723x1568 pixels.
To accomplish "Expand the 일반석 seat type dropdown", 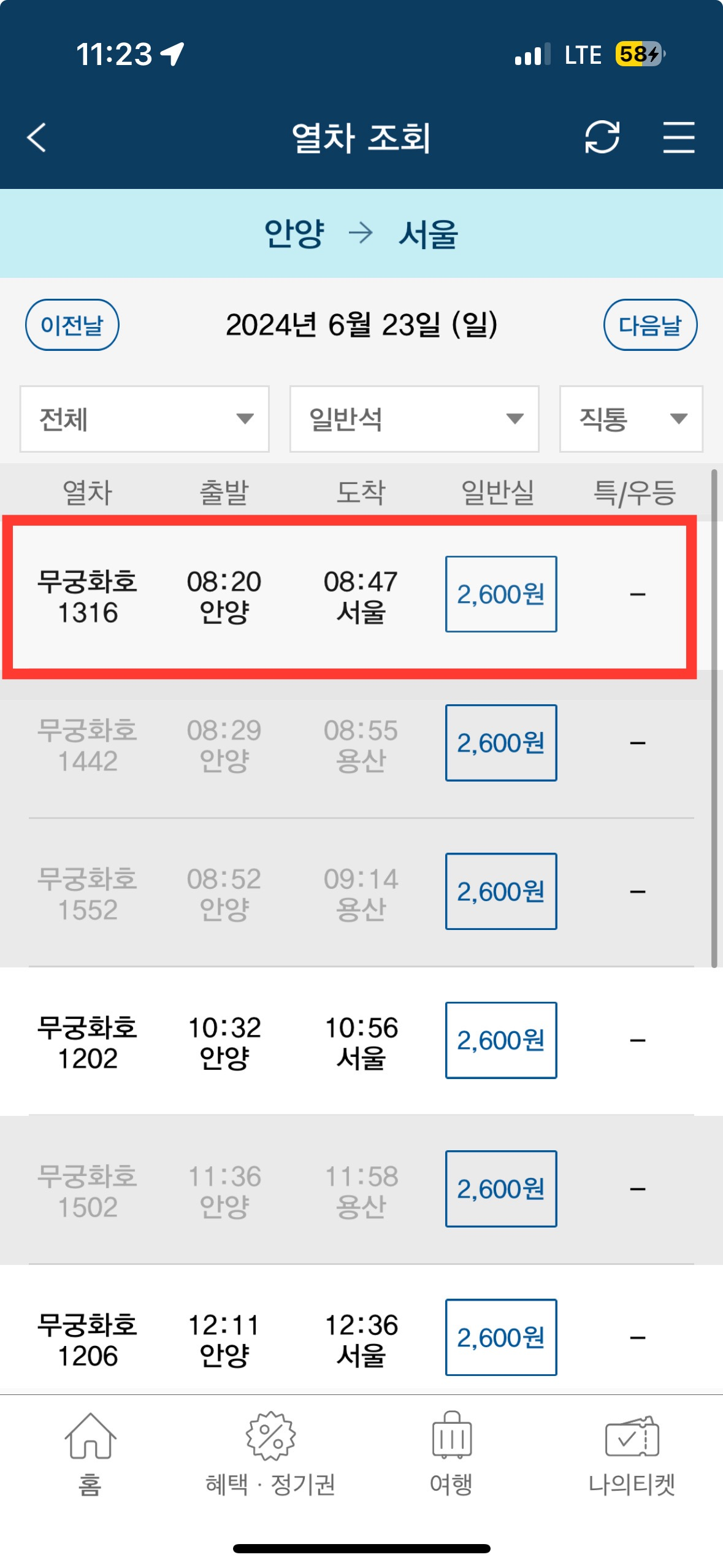I will [x=415, y=419].
